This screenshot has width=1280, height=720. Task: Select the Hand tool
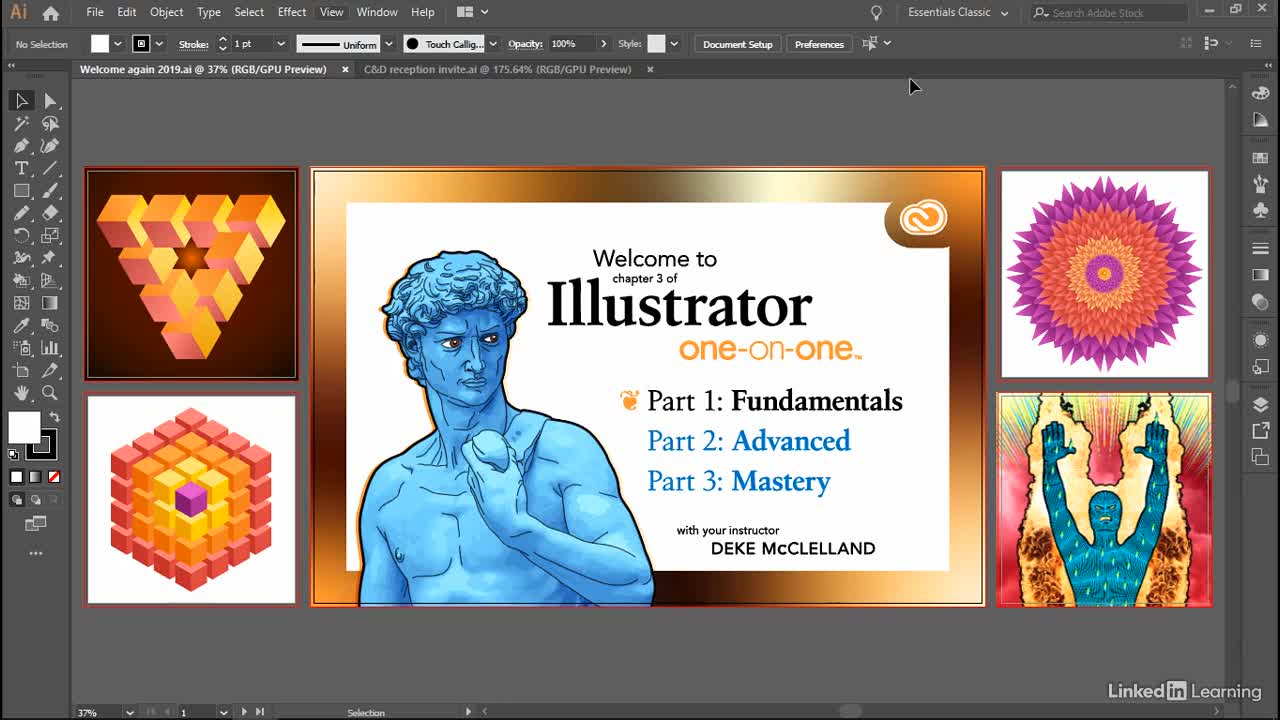[21, 393]
